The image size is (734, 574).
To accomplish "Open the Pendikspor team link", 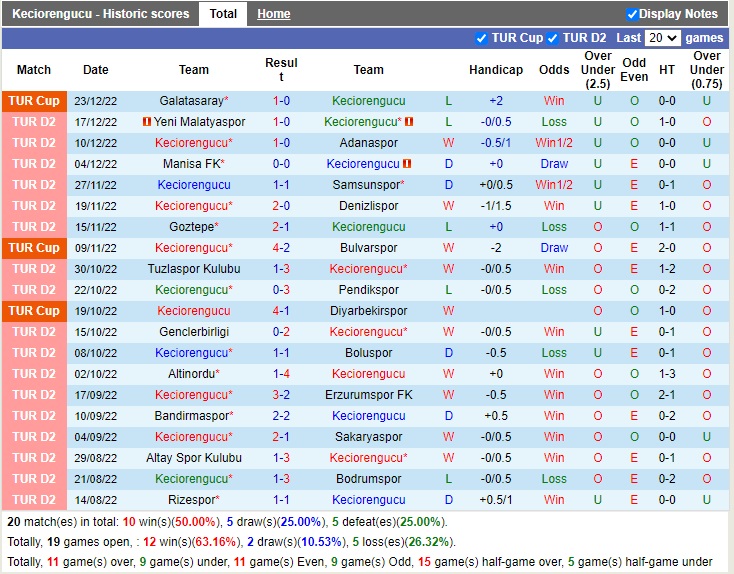I will coord(368,290).
